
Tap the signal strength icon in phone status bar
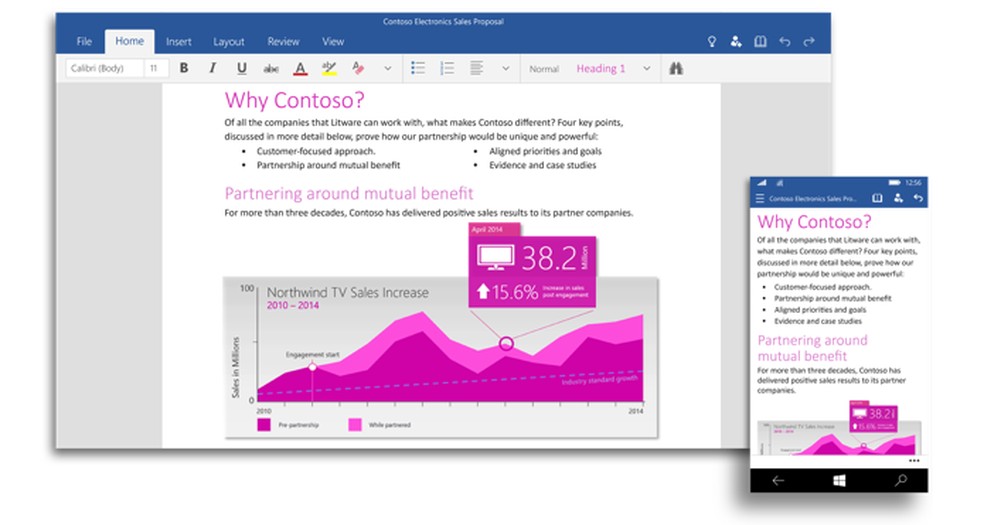click(x=762, y=183)
